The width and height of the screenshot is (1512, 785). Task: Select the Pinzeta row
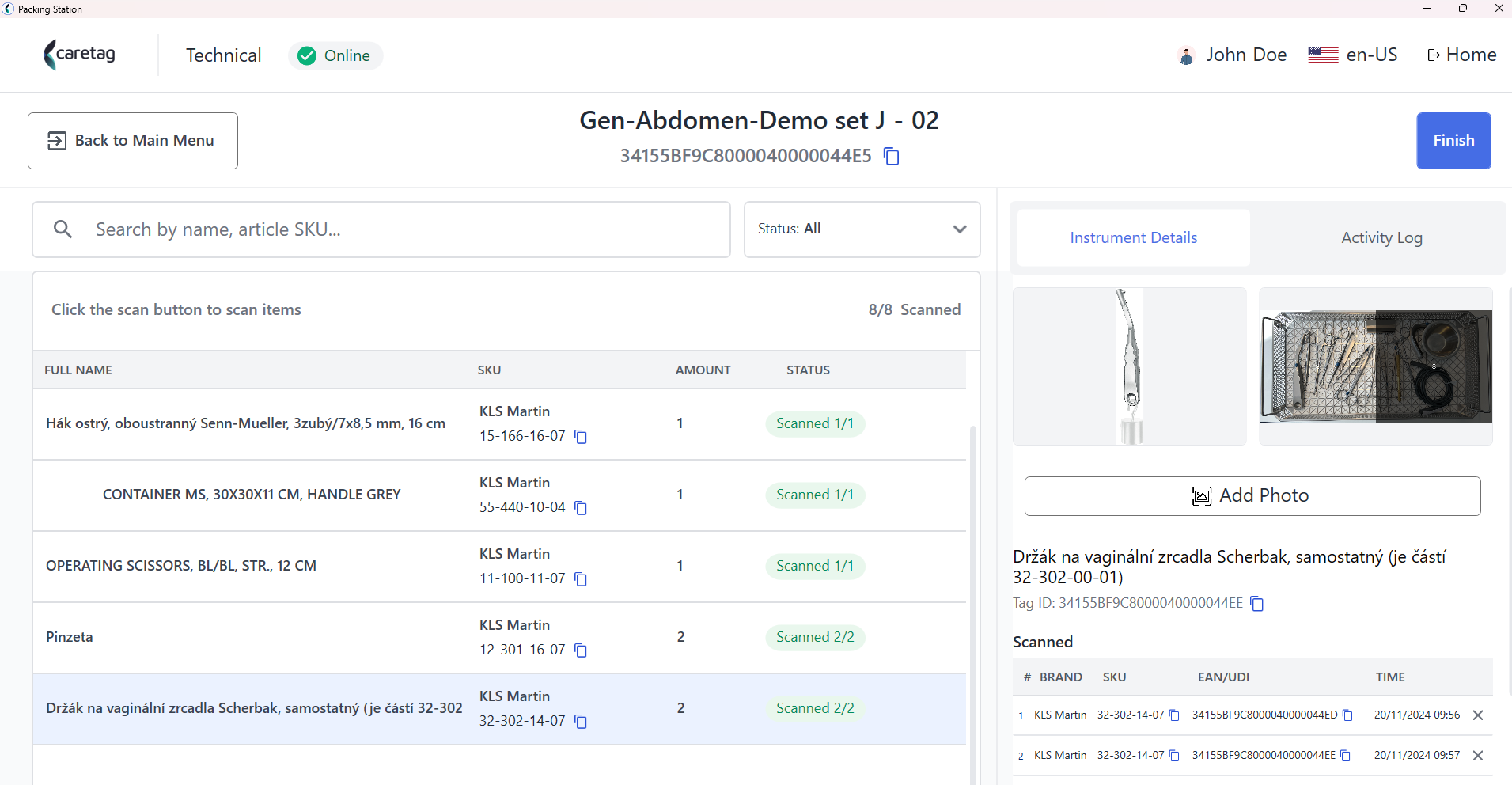click(x=499, y=638)
